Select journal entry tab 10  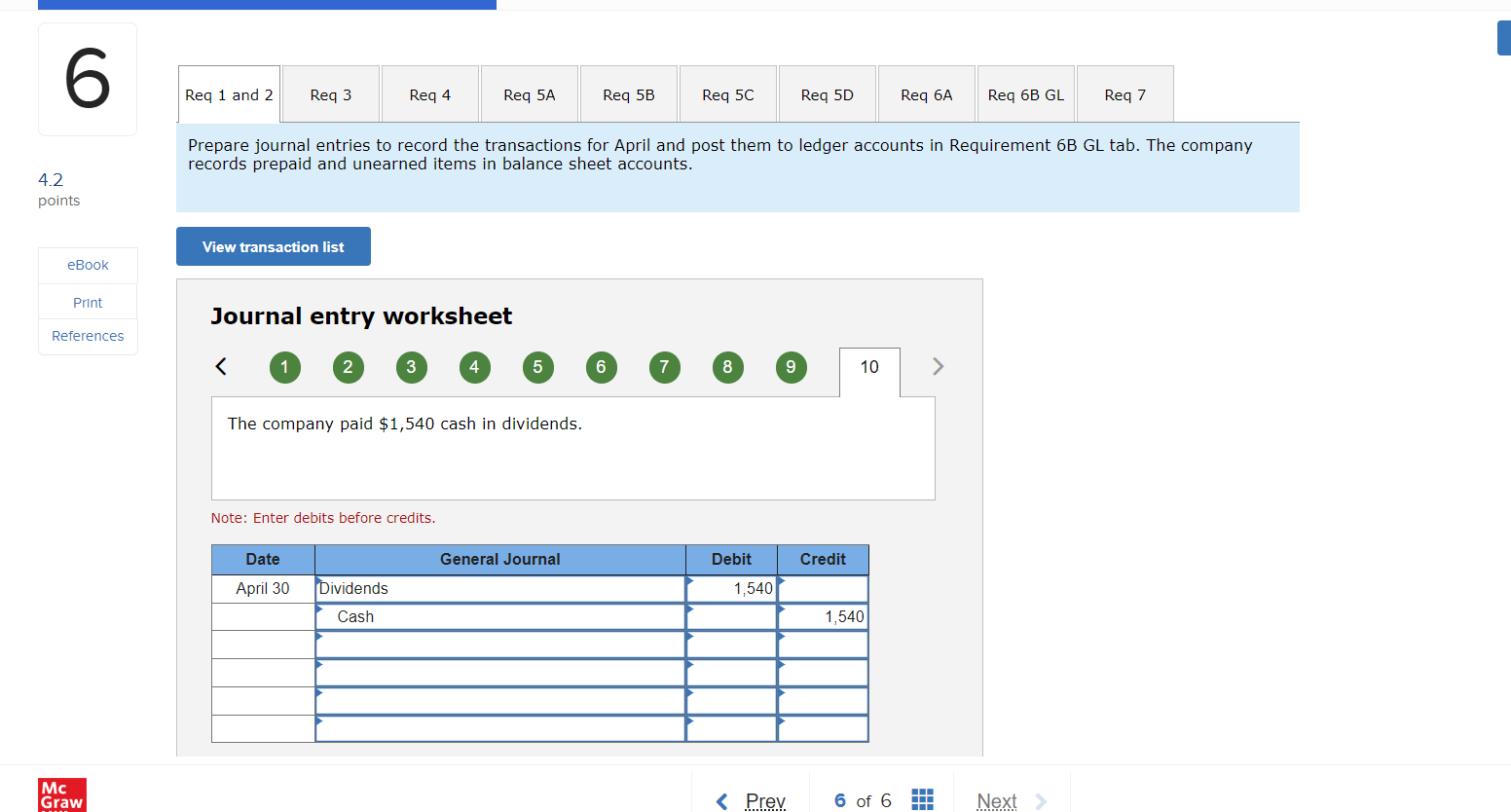868,367
